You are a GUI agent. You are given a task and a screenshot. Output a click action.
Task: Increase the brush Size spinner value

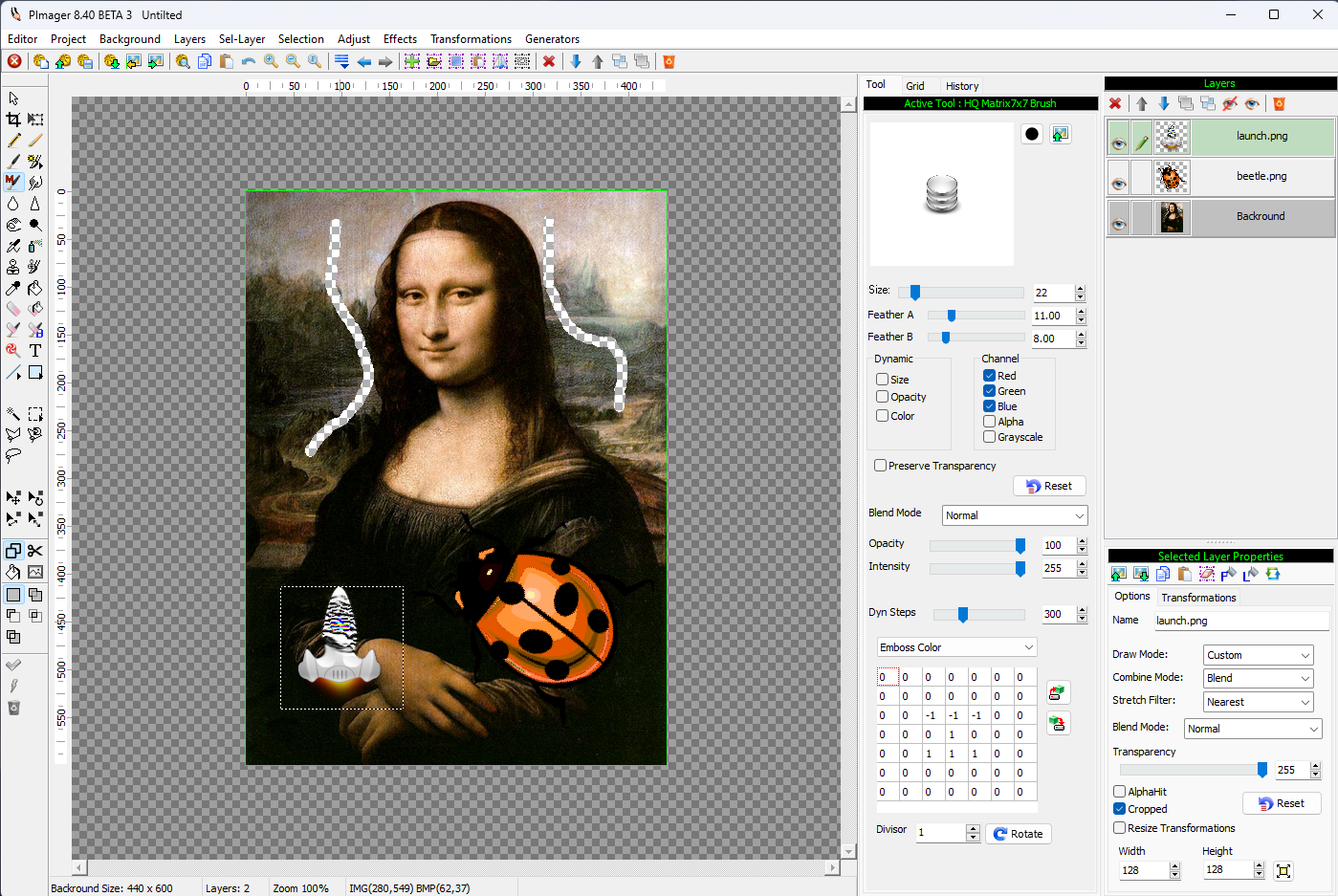pyautogui.click(x=1081, y=289)
